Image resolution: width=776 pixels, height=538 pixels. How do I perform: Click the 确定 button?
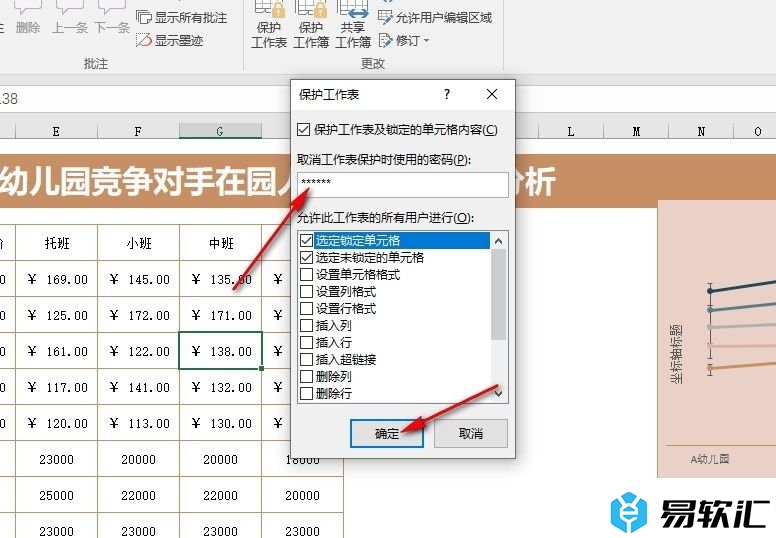[387, 434]
